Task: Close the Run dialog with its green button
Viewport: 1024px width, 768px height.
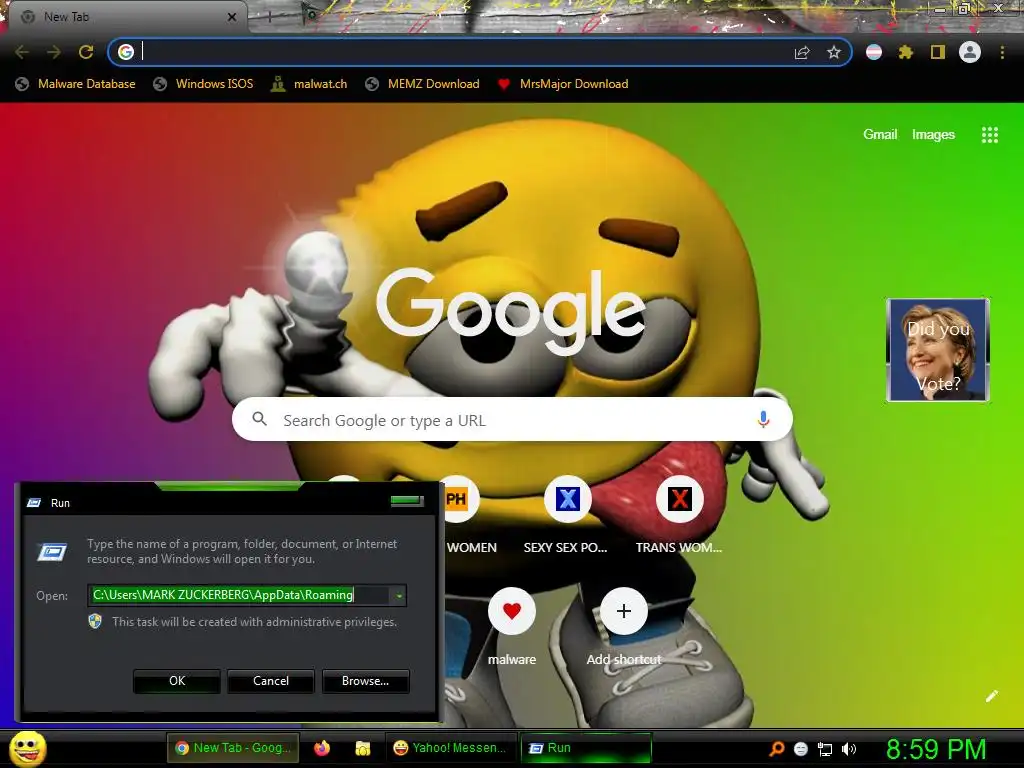Action: click(407, 501)
